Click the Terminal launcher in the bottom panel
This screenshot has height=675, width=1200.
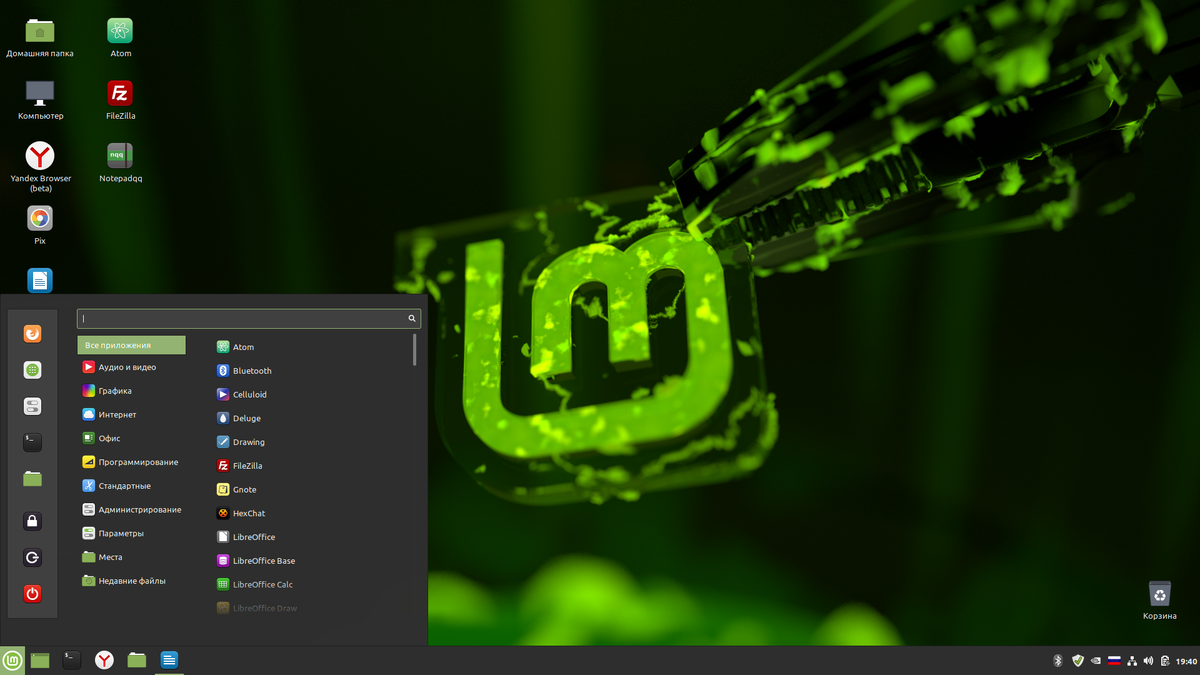tap(71, 660)
